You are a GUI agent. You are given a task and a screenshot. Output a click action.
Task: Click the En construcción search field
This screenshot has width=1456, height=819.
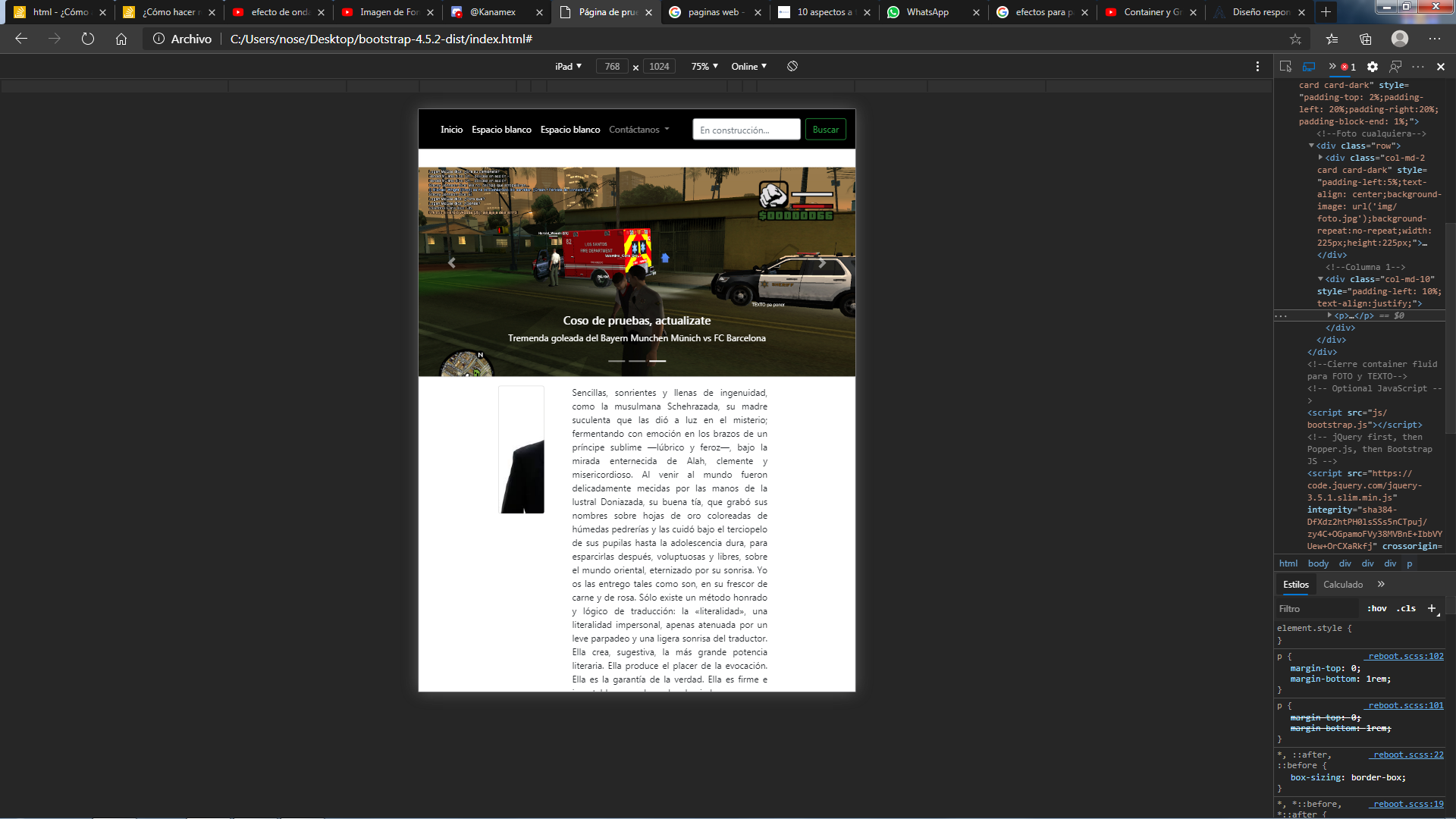click(x=746, y=130)
